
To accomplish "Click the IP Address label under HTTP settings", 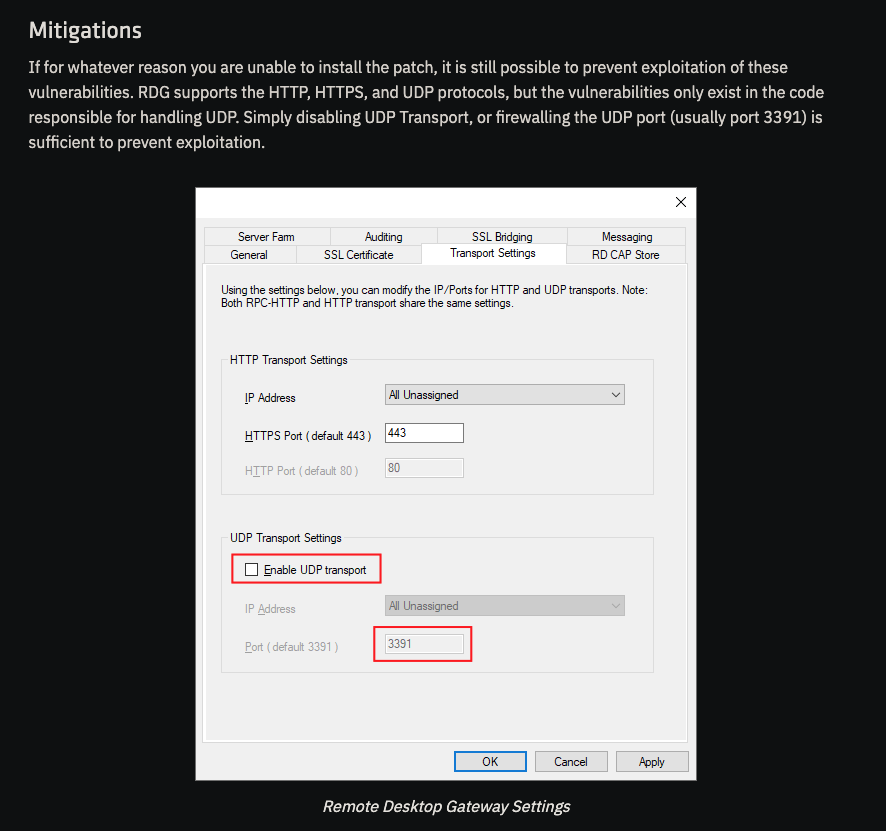I will click(x=270, y=398).
